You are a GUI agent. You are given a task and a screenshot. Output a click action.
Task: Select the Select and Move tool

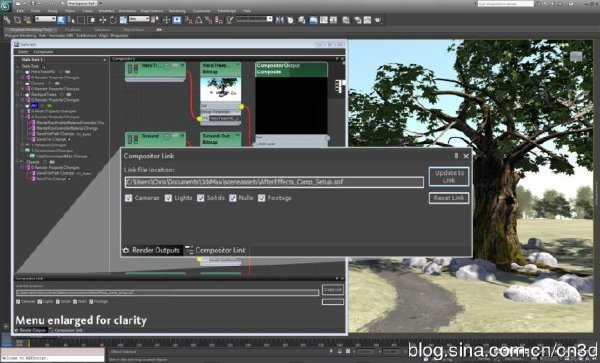tap(103, 20)
